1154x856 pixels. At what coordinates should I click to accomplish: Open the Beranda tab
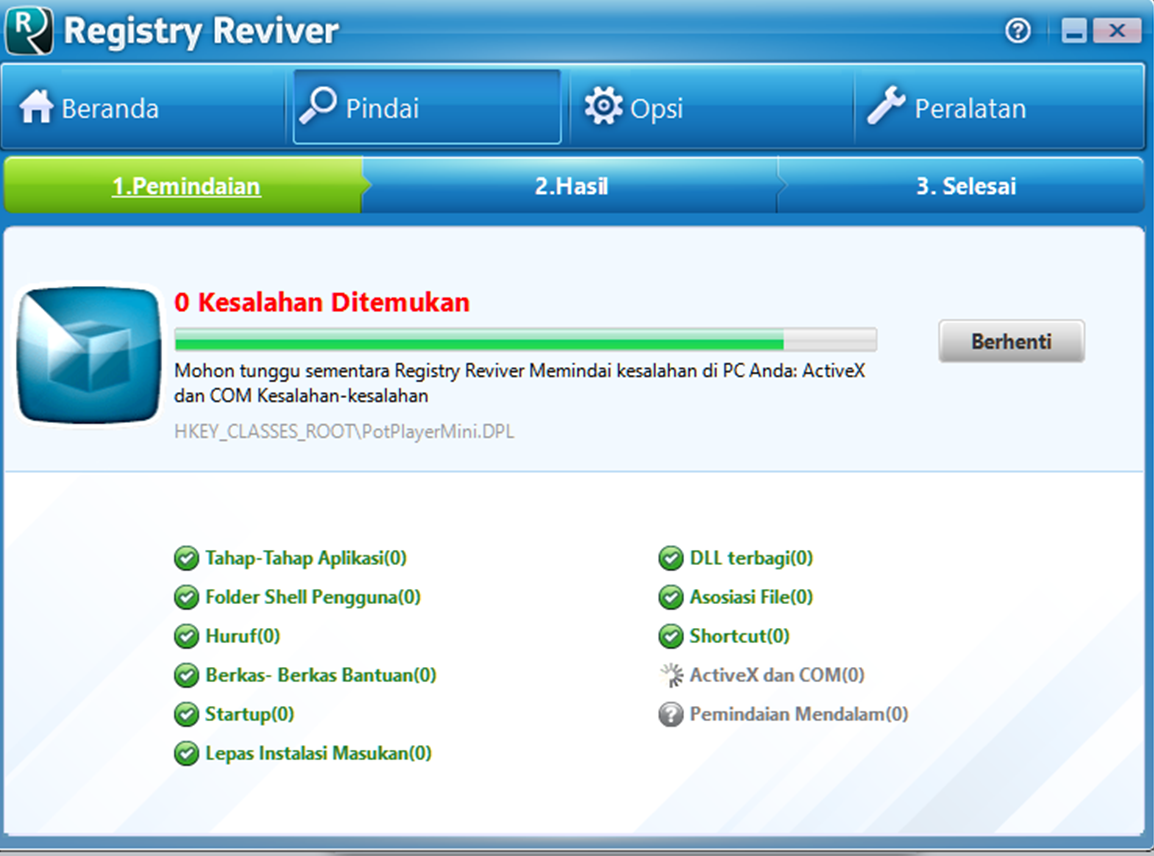pyautogui.click(x=144, y=107)
